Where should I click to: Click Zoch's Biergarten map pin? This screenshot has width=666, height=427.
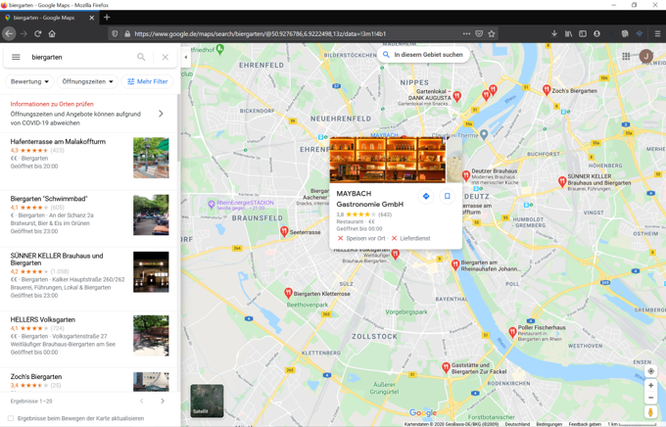[x=547, y=90]
